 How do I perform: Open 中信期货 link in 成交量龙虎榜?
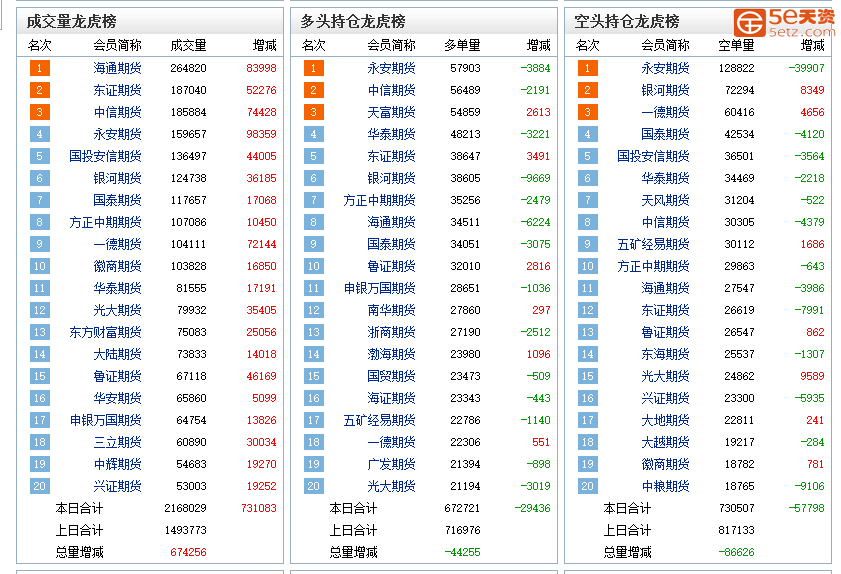pos(117,112)
